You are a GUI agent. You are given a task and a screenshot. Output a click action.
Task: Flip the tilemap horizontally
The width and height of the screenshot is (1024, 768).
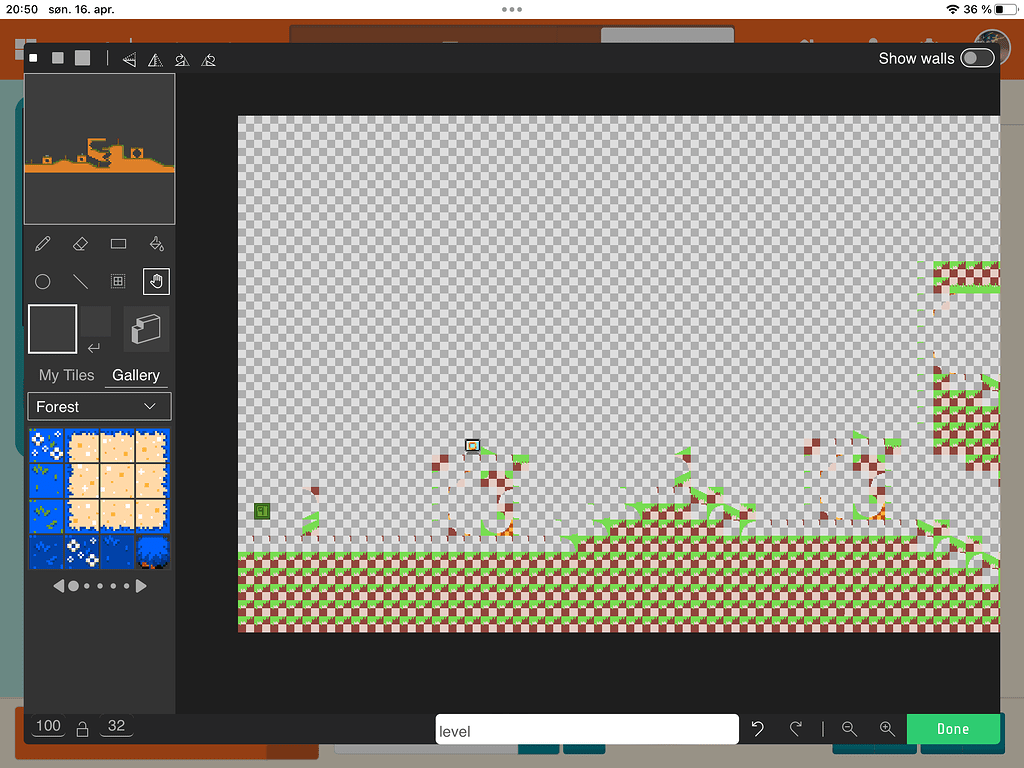129,59
